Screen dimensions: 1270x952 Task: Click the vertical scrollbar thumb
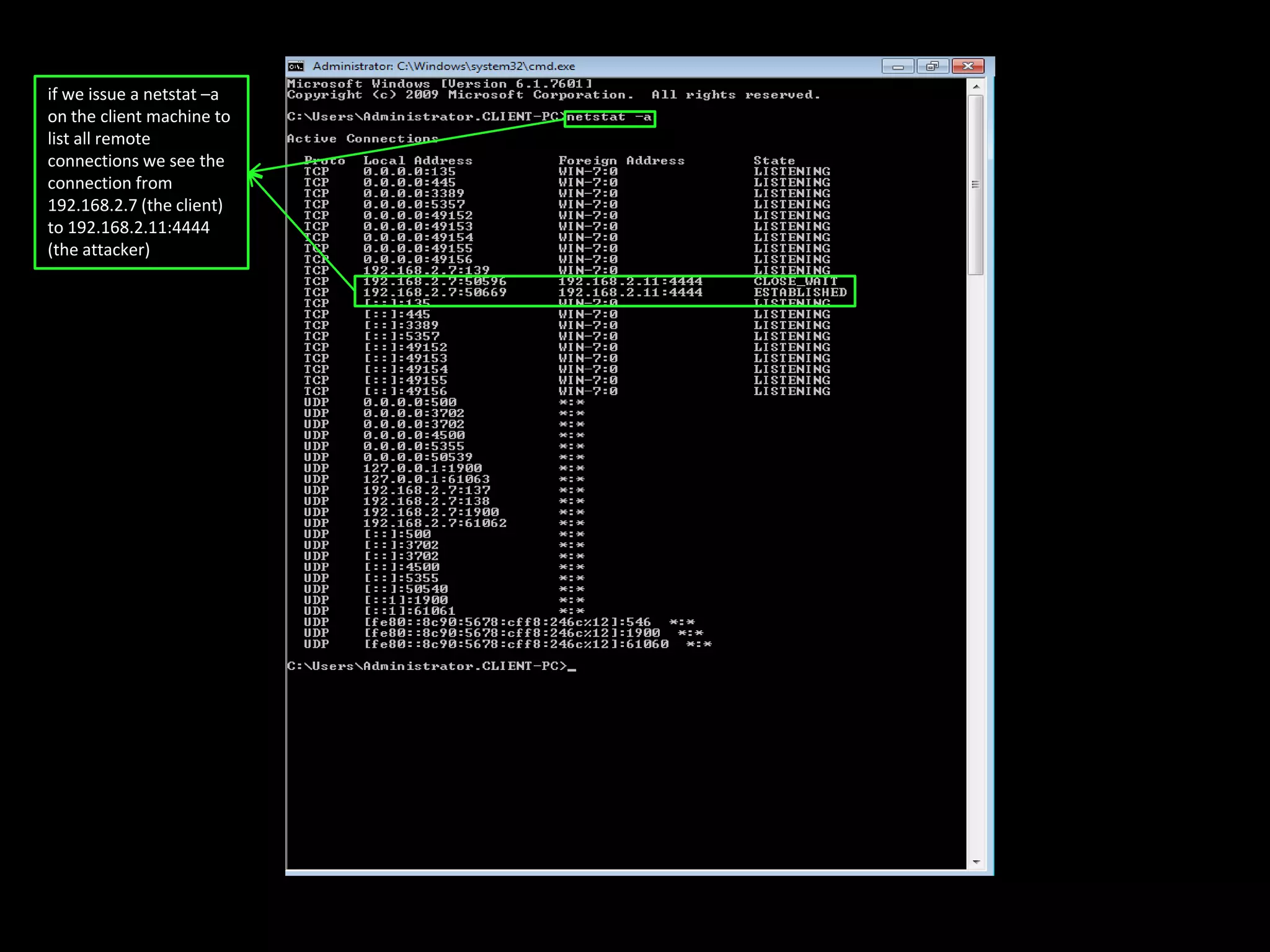(976, 184)
